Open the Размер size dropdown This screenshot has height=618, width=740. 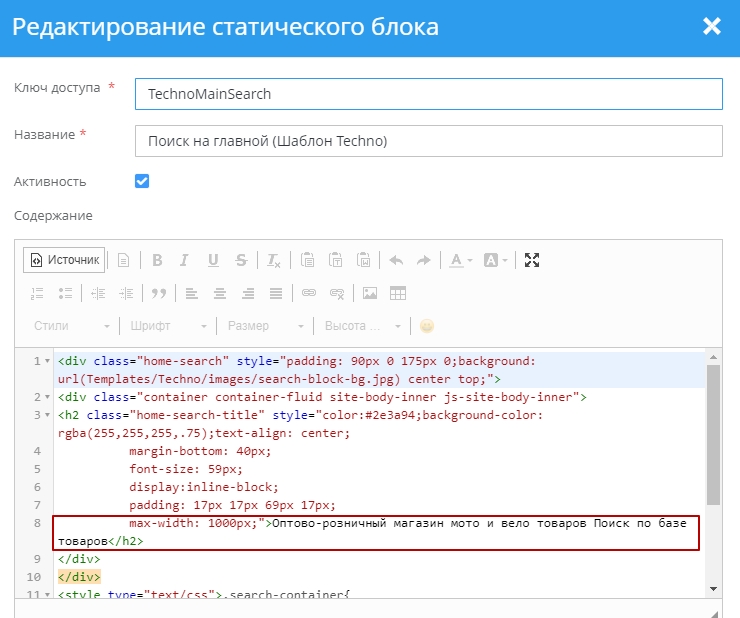tap(265, 326)
